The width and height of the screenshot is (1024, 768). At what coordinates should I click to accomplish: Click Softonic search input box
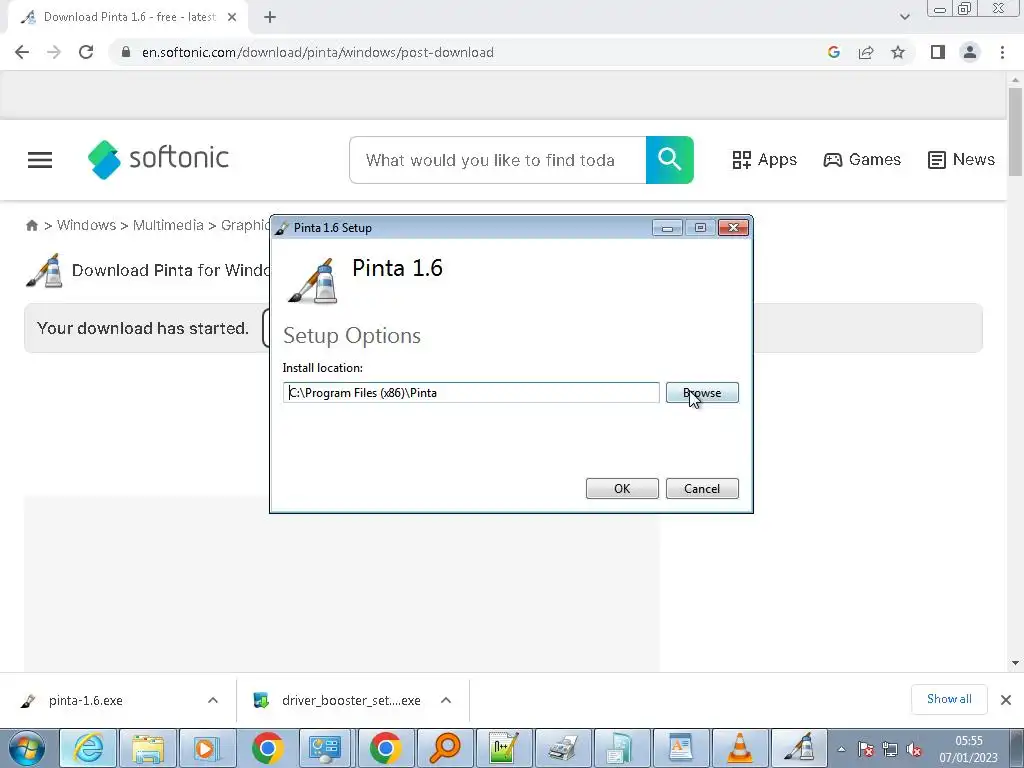click(498, 160)
